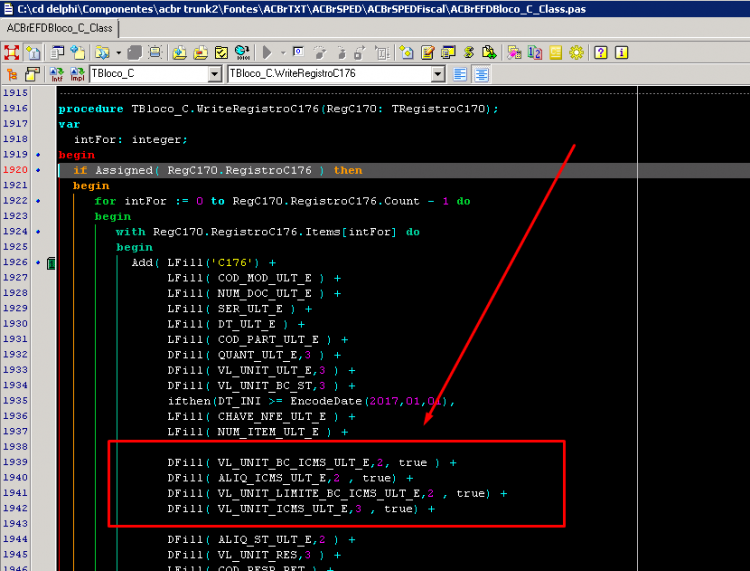
Task: Expand the procedure list dropdown arrow
Action: (438, 74)
